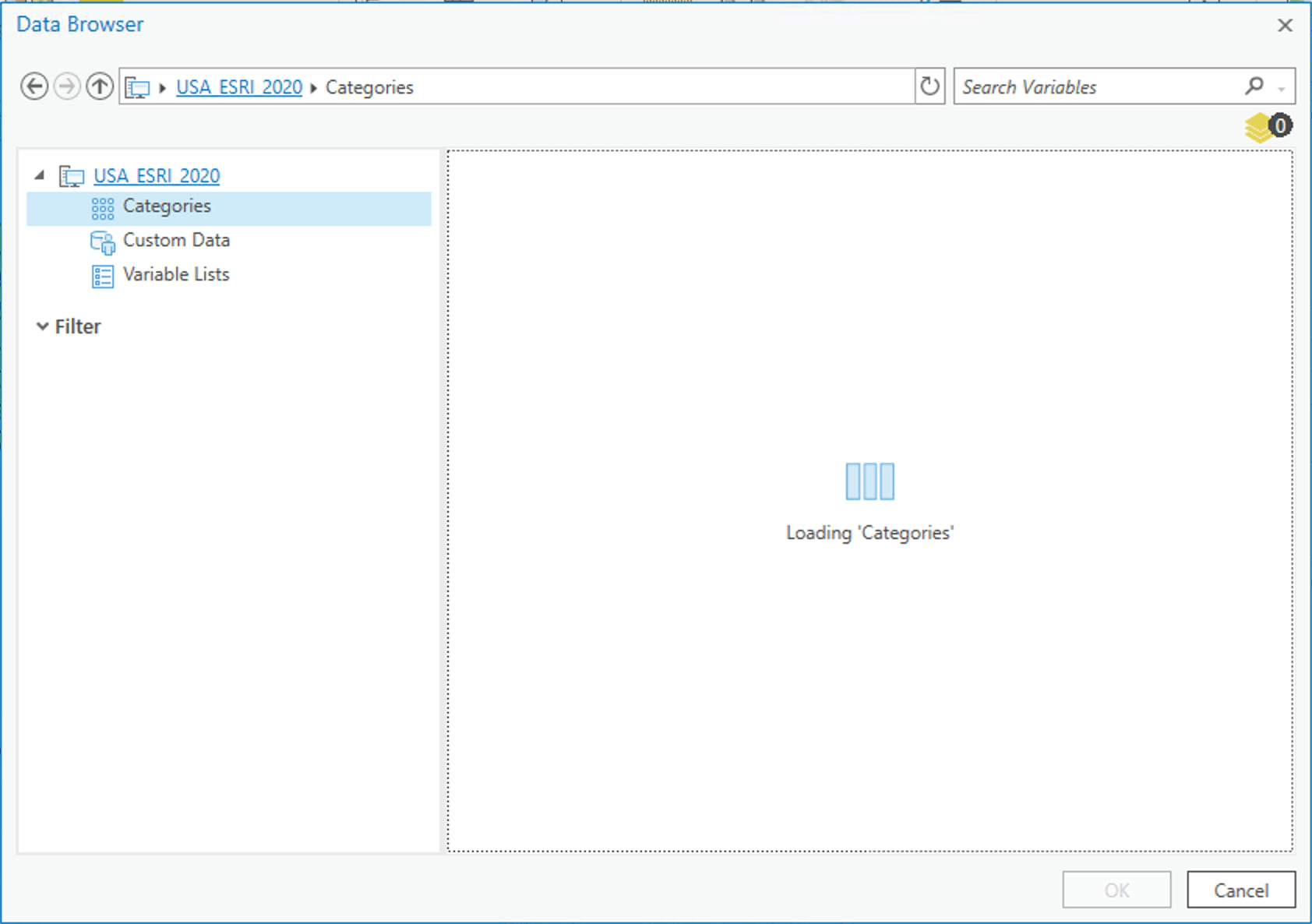The width and height of the screenshot is (1312, 924).
Task: Collapse the USA_ESRI_2020 tree node
Action: (40, 175)
